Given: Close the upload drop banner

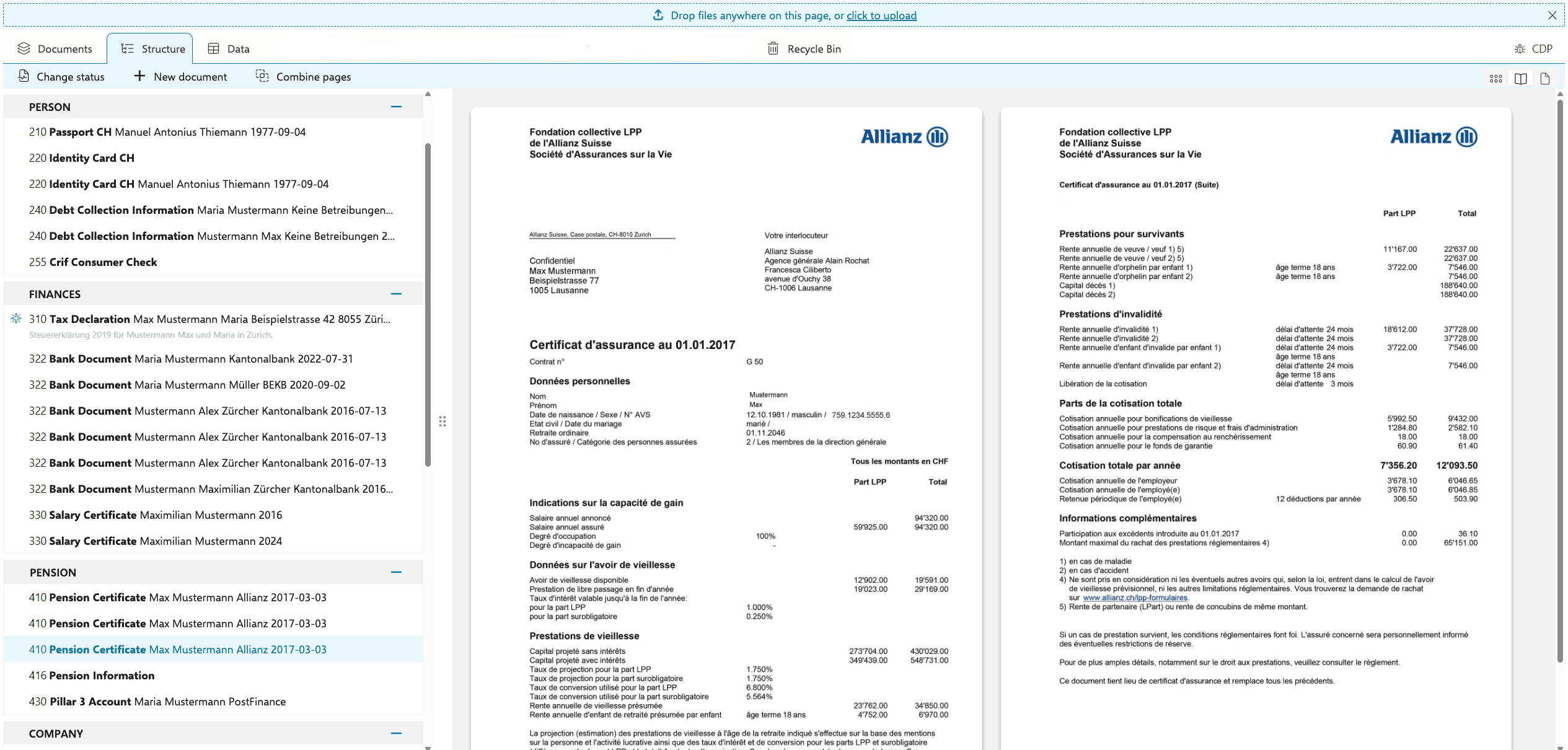Looking at the screenshot, I should (1552, 15).
